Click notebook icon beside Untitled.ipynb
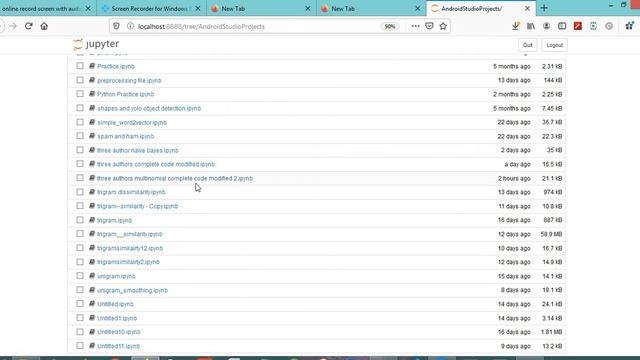This screenshot has height=360, width=640. (x=92, y=304)
